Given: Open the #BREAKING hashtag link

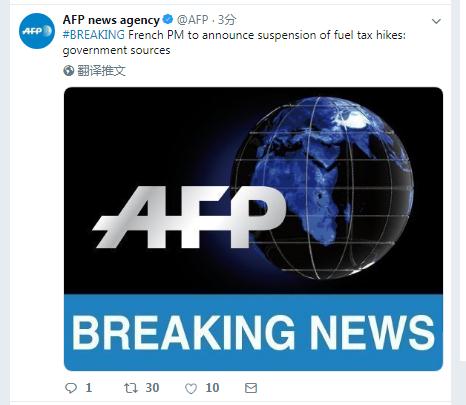Looking at the screenshot, I should [94, 35].
